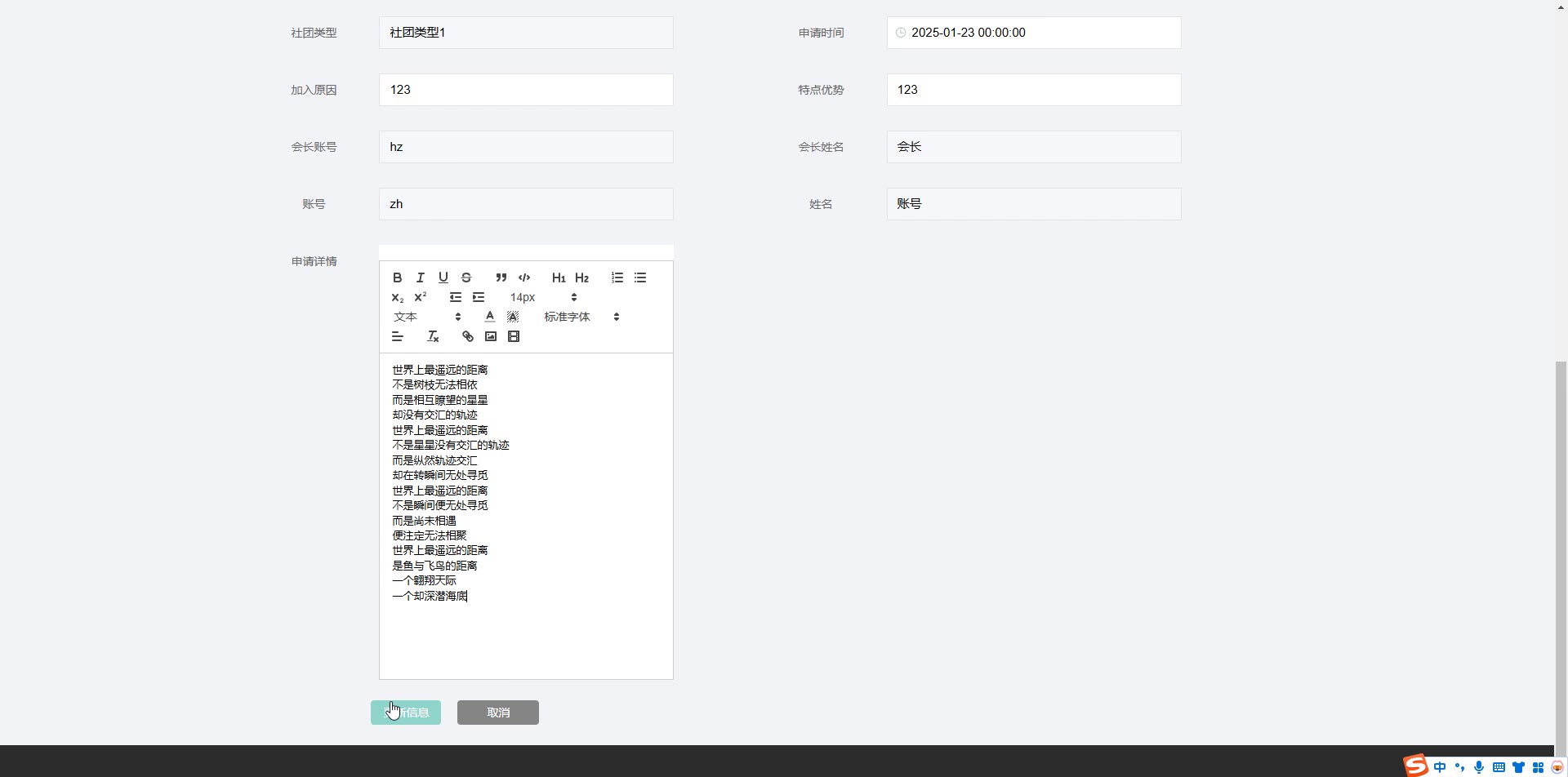
Task: Toggle punctuation mode in Sogou toolbar
Action: click(1459, 767)
